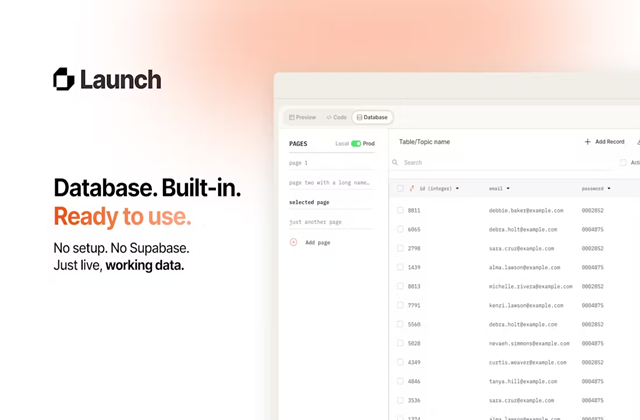Open the Code tab
Screen dimensions: 640x420
tap(337, 117)
